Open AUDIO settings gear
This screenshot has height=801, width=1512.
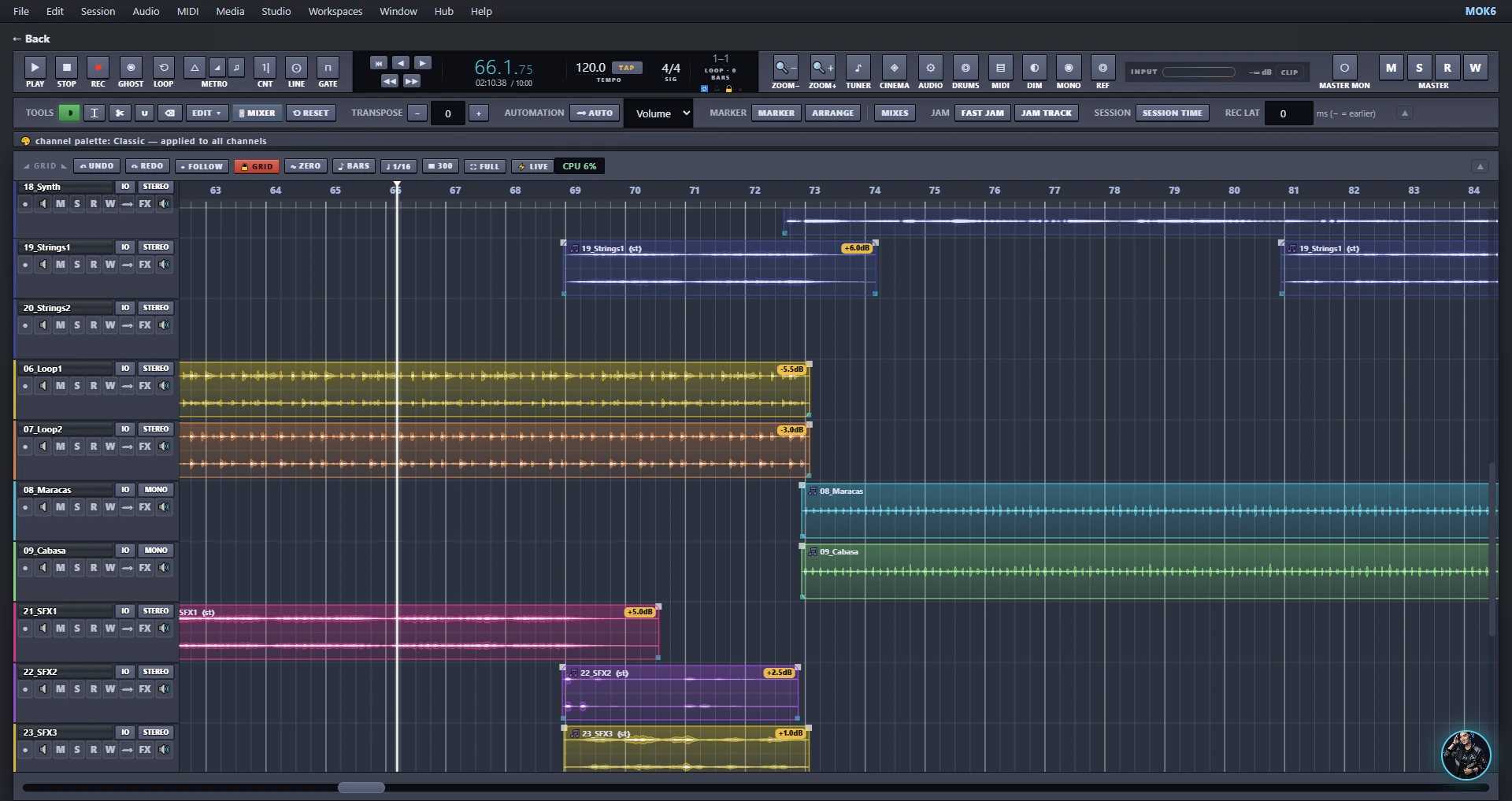click(930, 68)
